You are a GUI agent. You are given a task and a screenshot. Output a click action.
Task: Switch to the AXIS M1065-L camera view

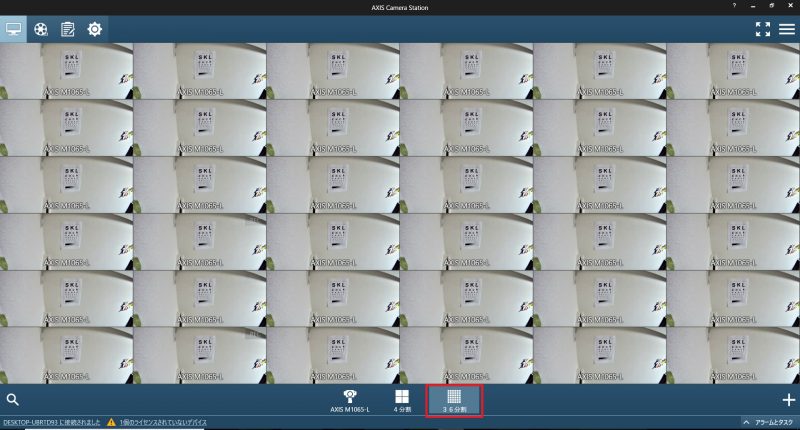(x=349, y=400)
